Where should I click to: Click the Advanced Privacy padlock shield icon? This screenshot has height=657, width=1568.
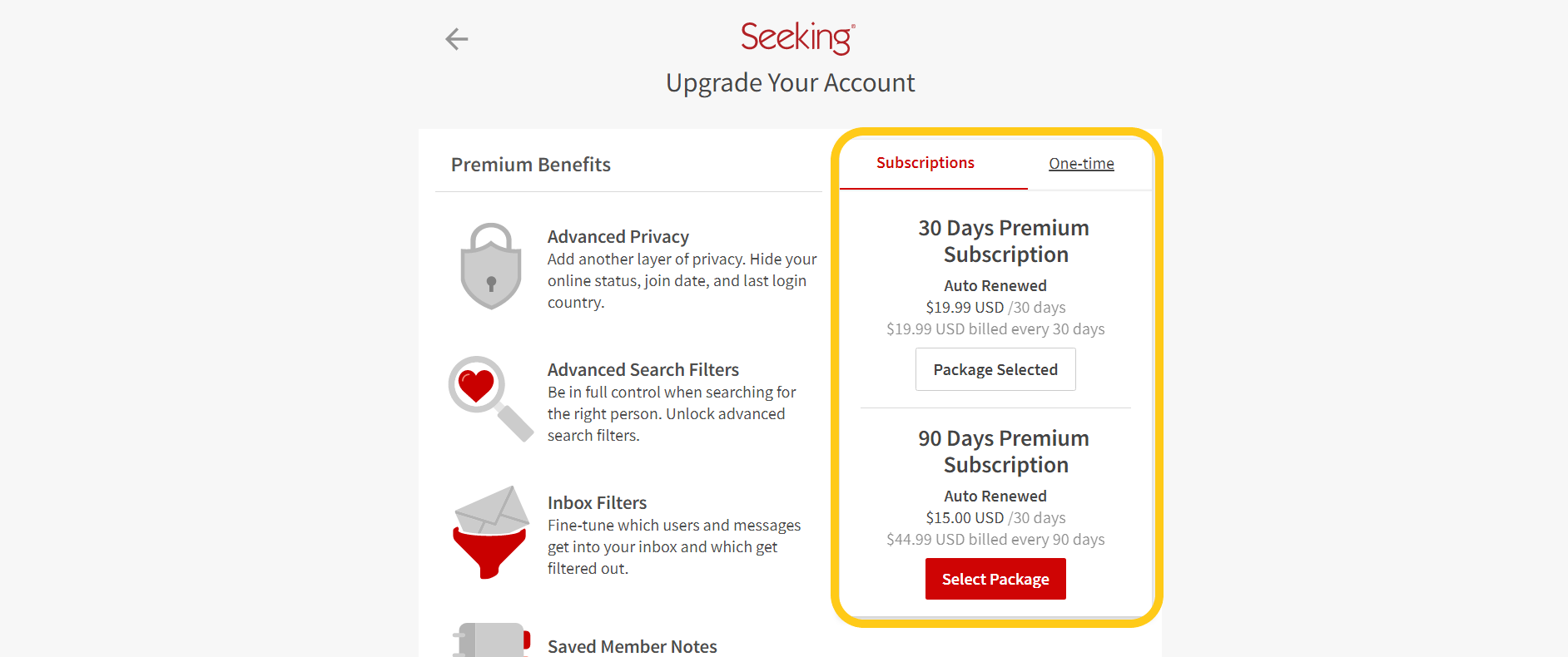(x=491, y=266)
